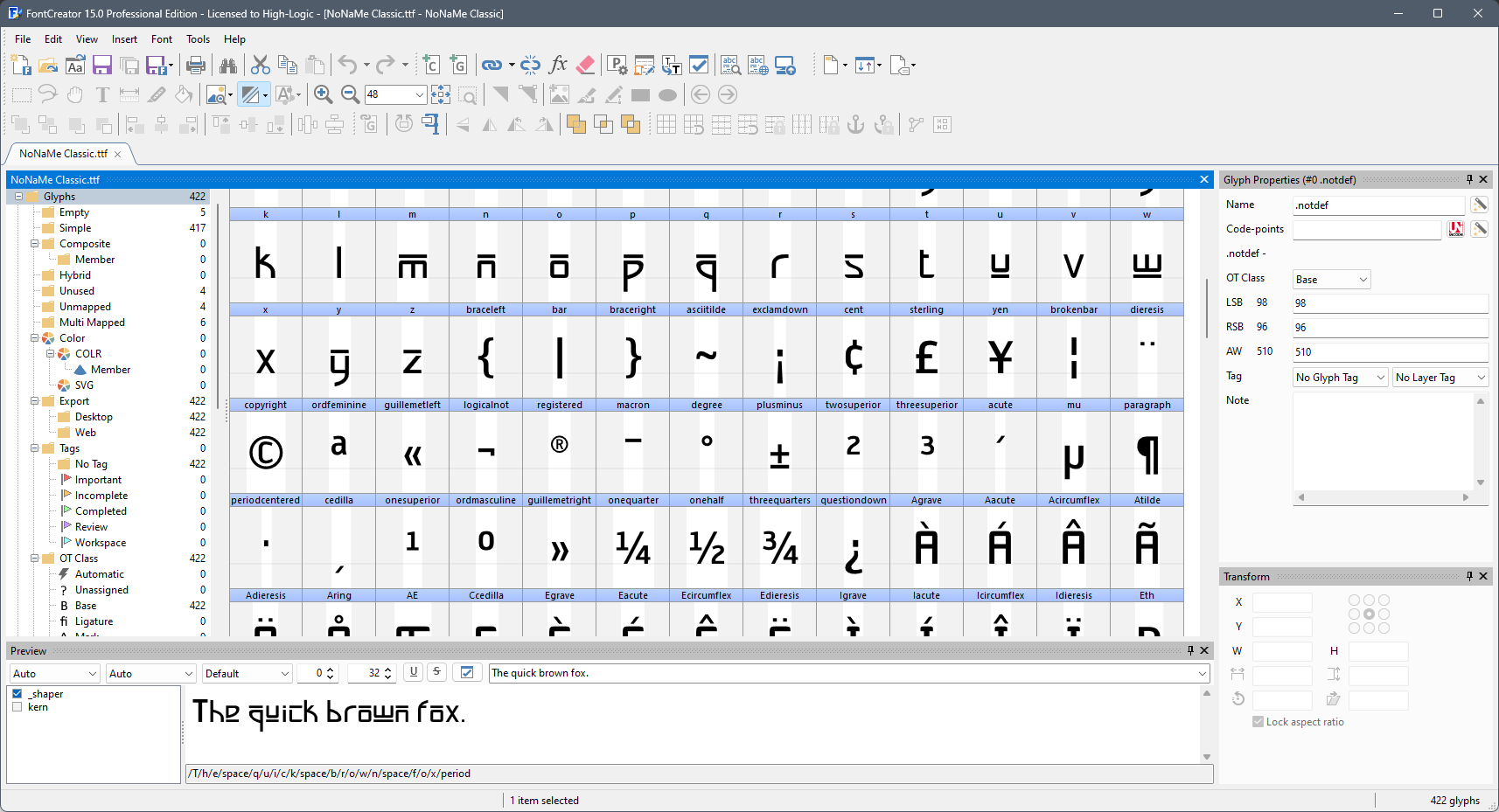Screen dimensions: 1499x812
Task: Pin the Preview panel
Action: 1190,650
